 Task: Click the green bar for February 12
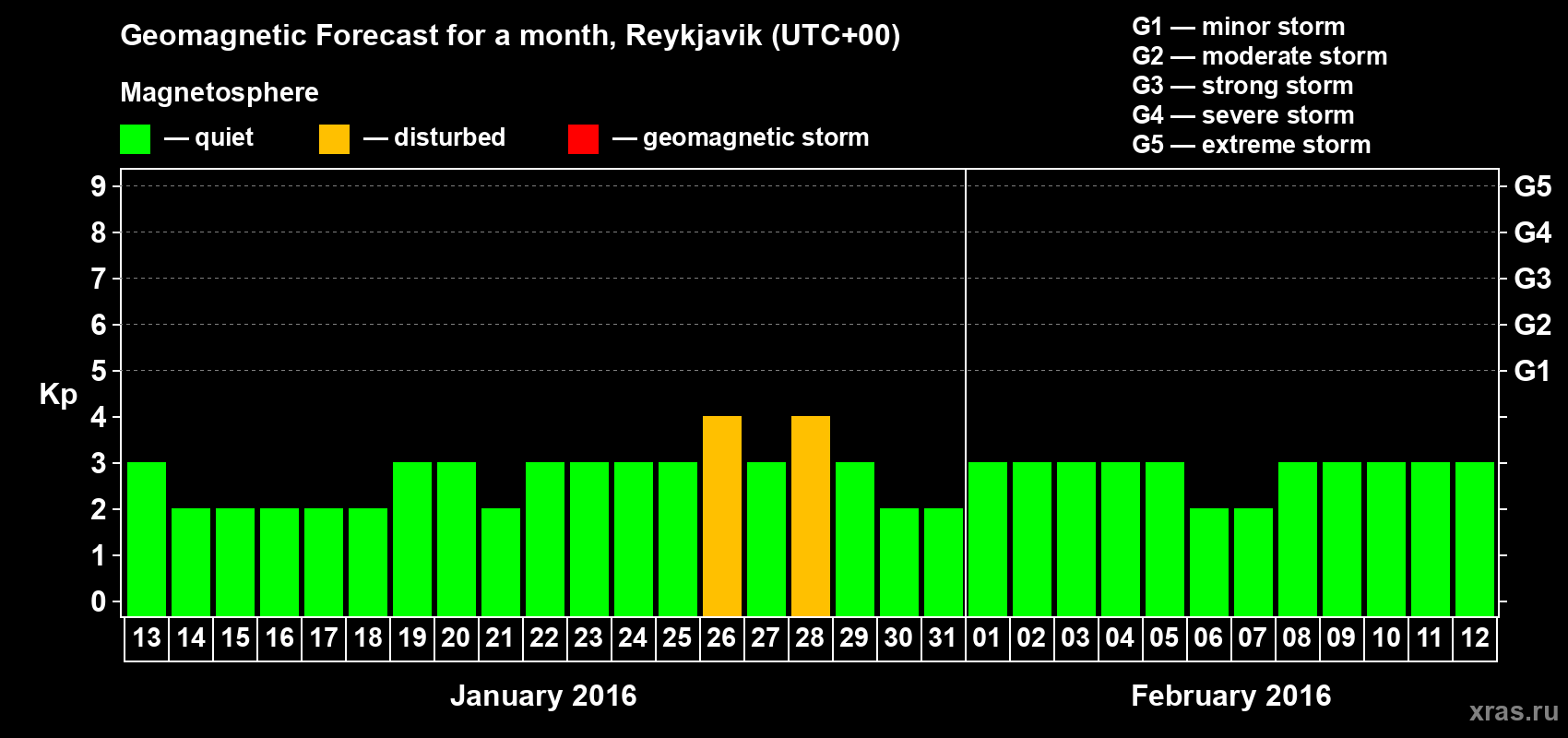(x=1475, y=539)
